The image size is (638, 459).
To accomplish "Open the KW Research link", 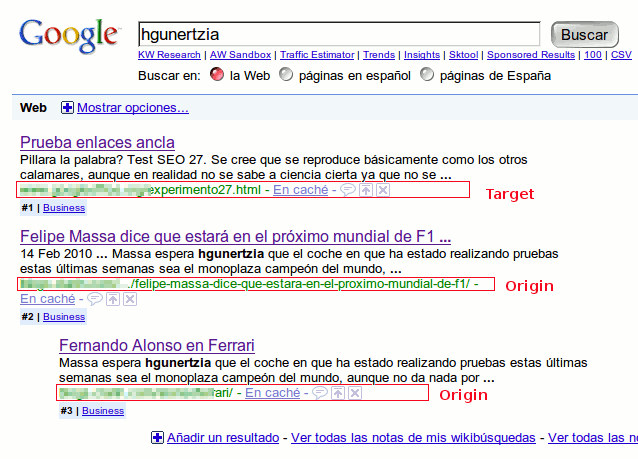I will pos(169,55).
